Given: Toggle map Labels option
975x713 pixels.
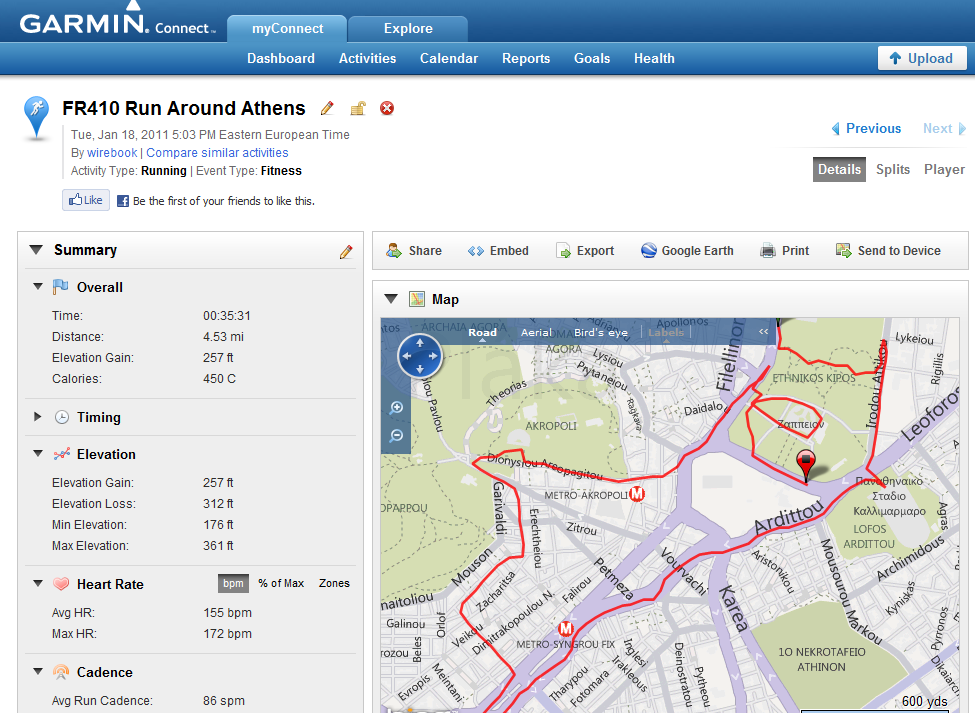Looking at the screenshot, I should point(666,333).
